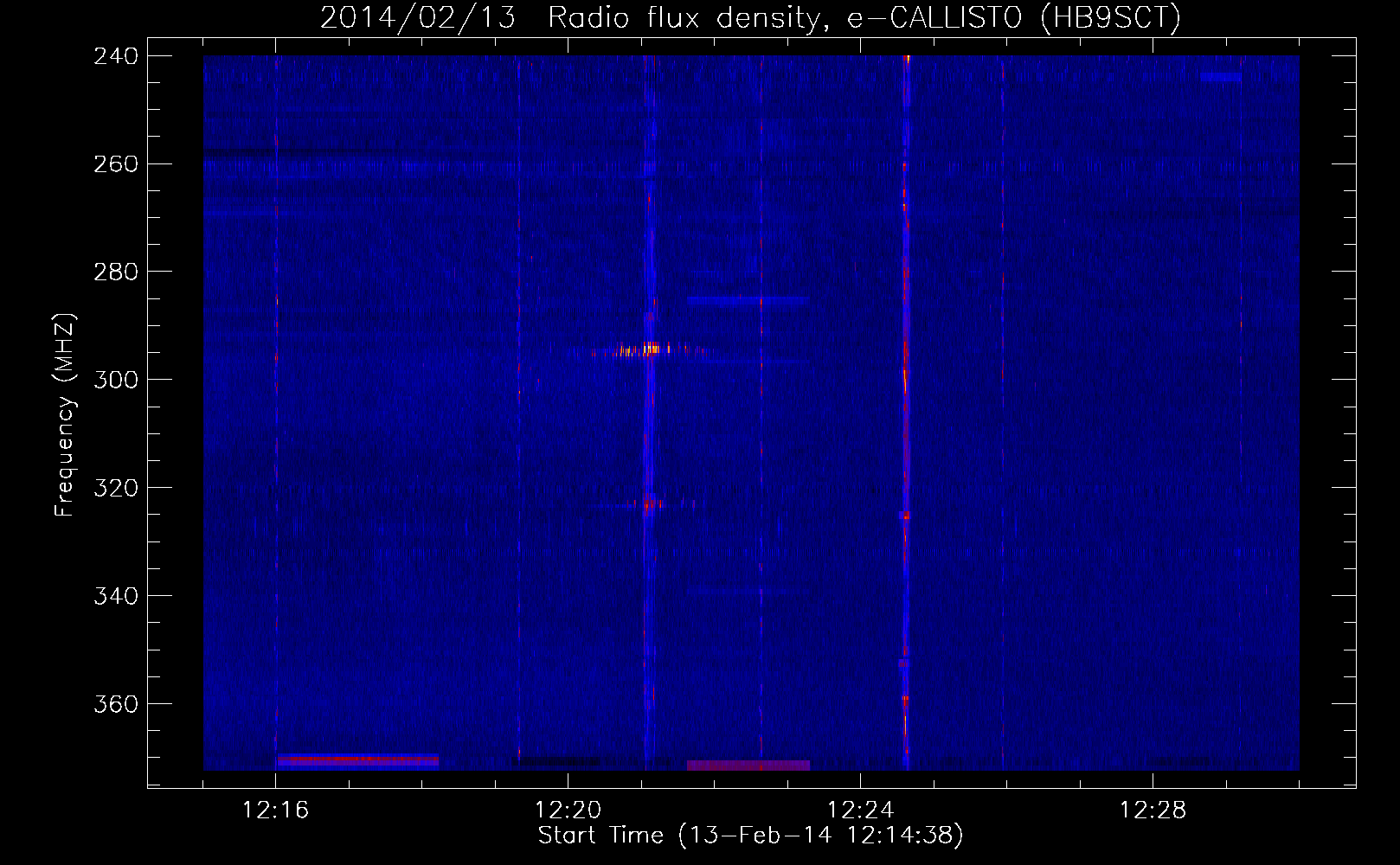The image size is (1400, 865).
Task: Click the purple bar at spectrogram bottom near 12:22
Action: (x=748, y=766)
